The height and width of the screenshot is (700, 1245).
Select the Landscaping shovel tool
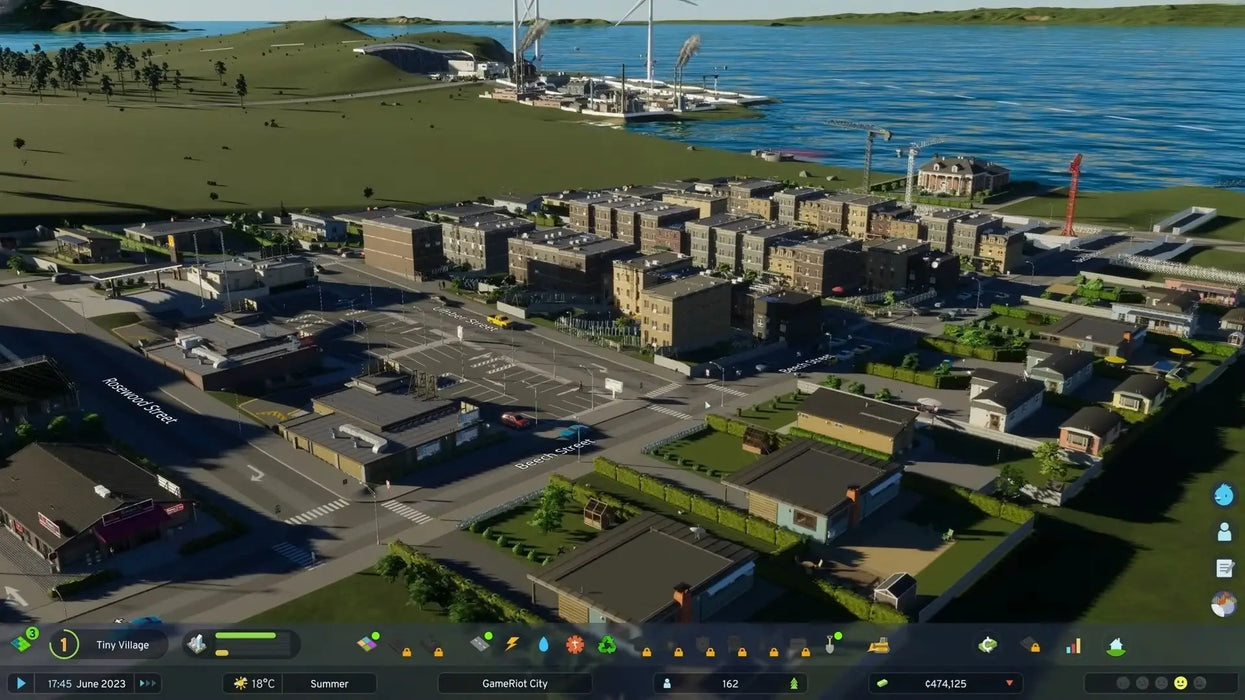[830, 645]
